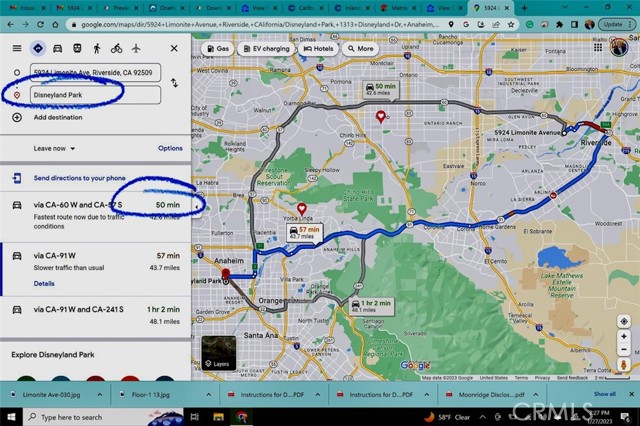This screenshot has height=426, width=640.
Task: Select walking travel mode
Action: coord(97,48)
